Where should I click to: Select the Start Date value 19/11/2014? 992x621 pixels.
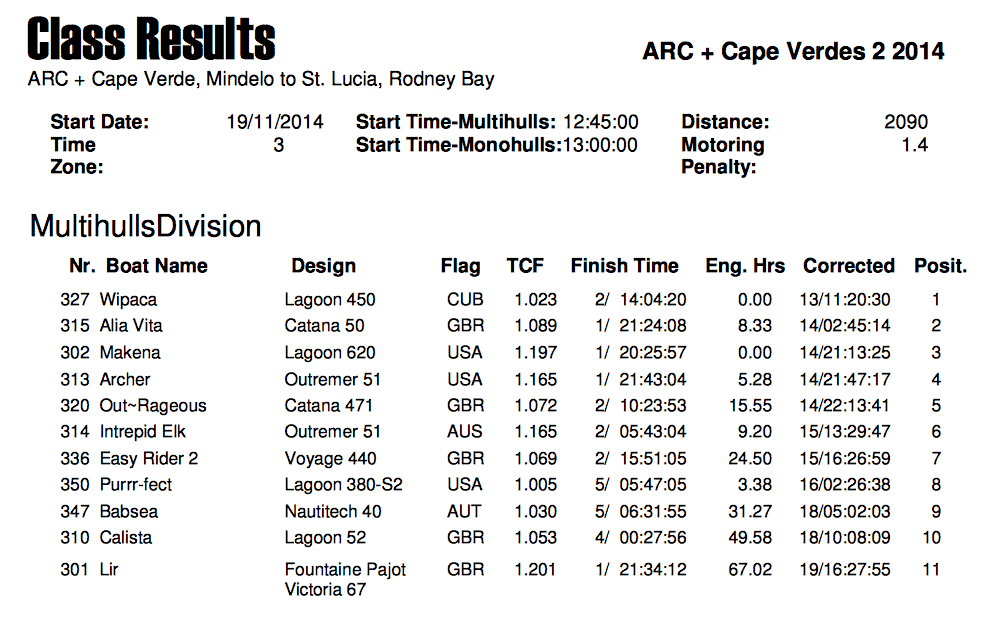(x=275, y=121)
